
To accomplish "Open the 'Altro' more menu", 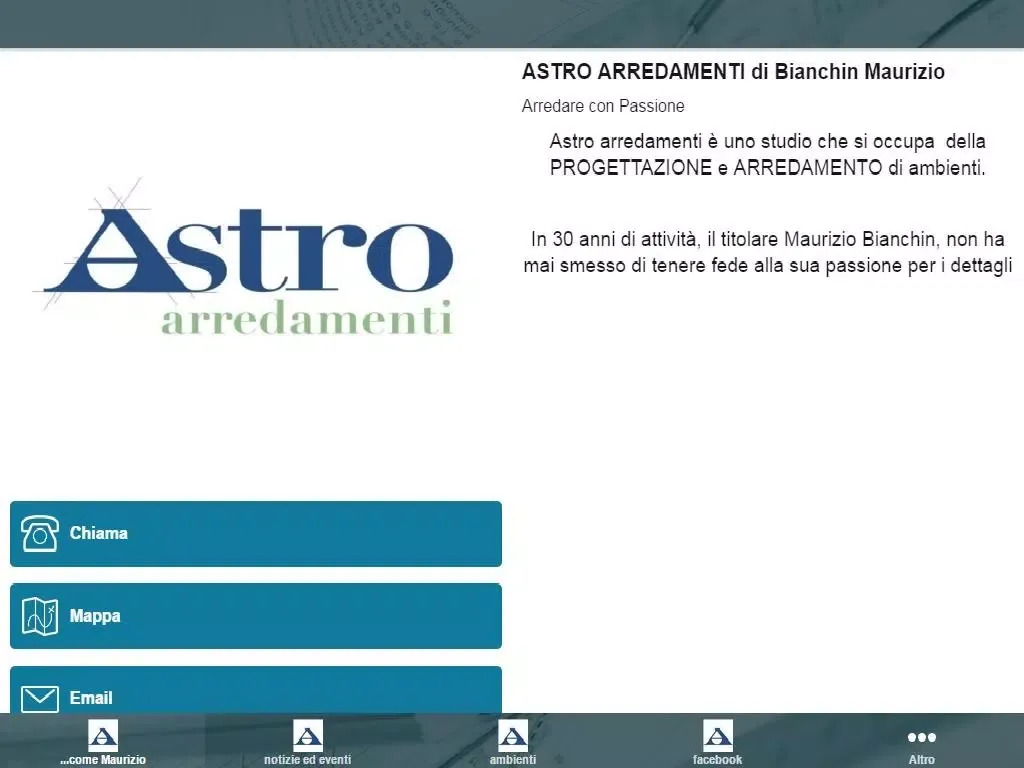I will (x=921, y=741).
